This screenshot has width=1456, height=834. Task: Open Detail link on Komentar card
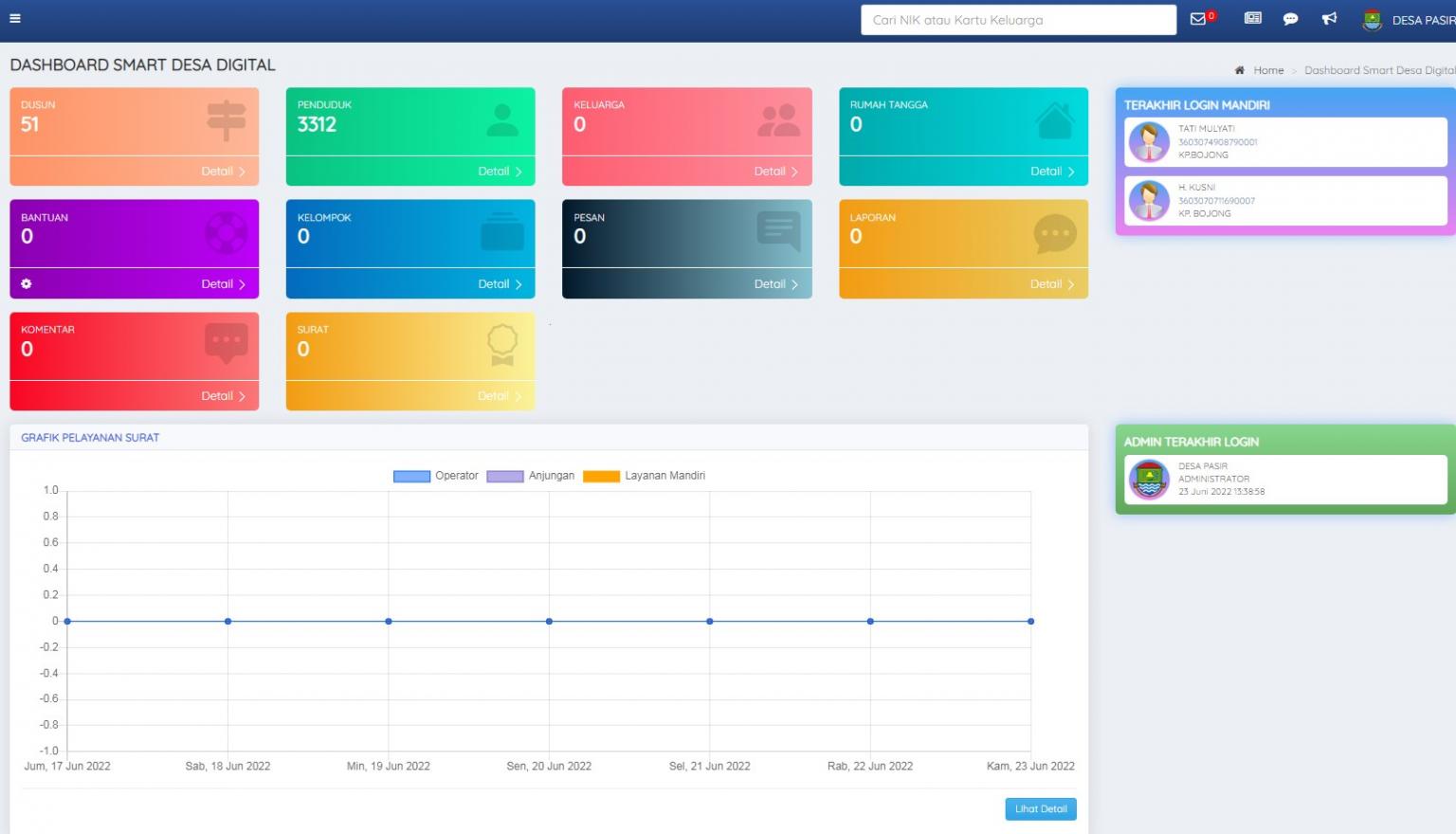click(223, 396)
